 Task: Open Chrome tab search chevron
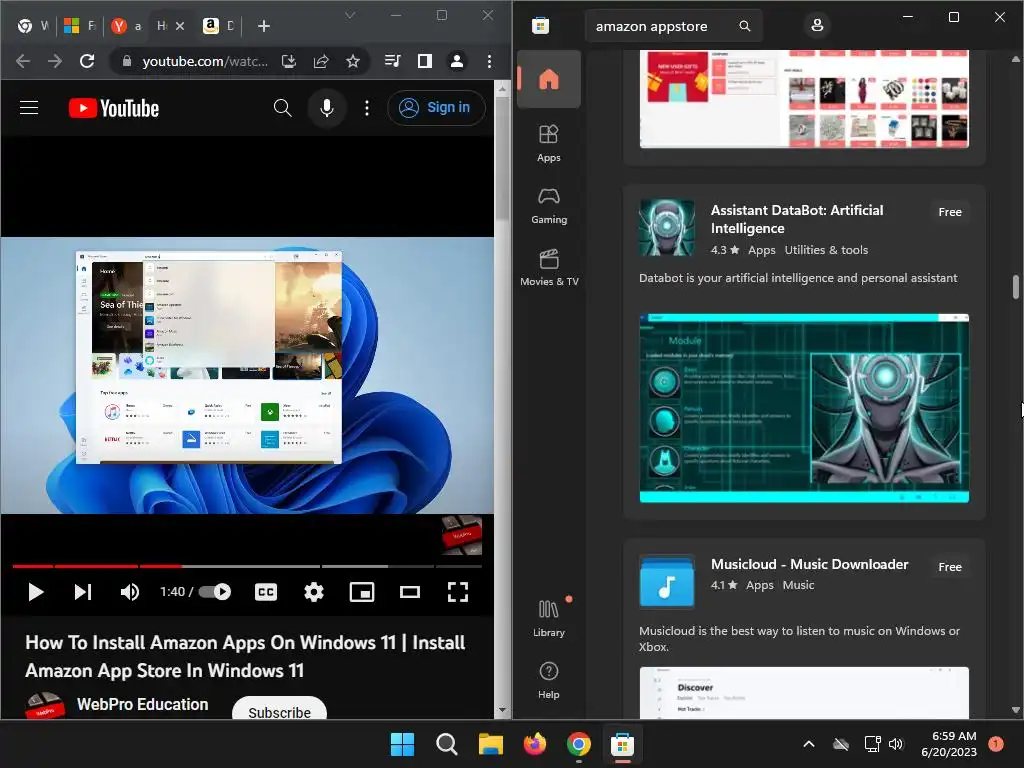[x=350, y=15]
